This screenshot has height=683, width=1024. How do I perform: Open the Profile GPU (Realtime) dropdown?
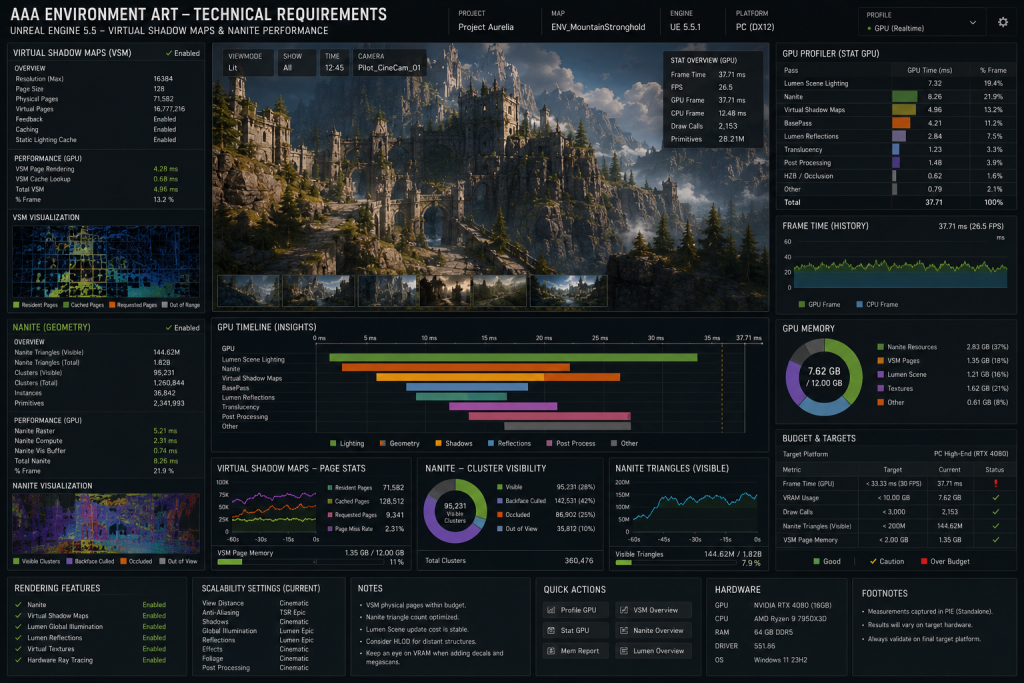tap(921, 22)
